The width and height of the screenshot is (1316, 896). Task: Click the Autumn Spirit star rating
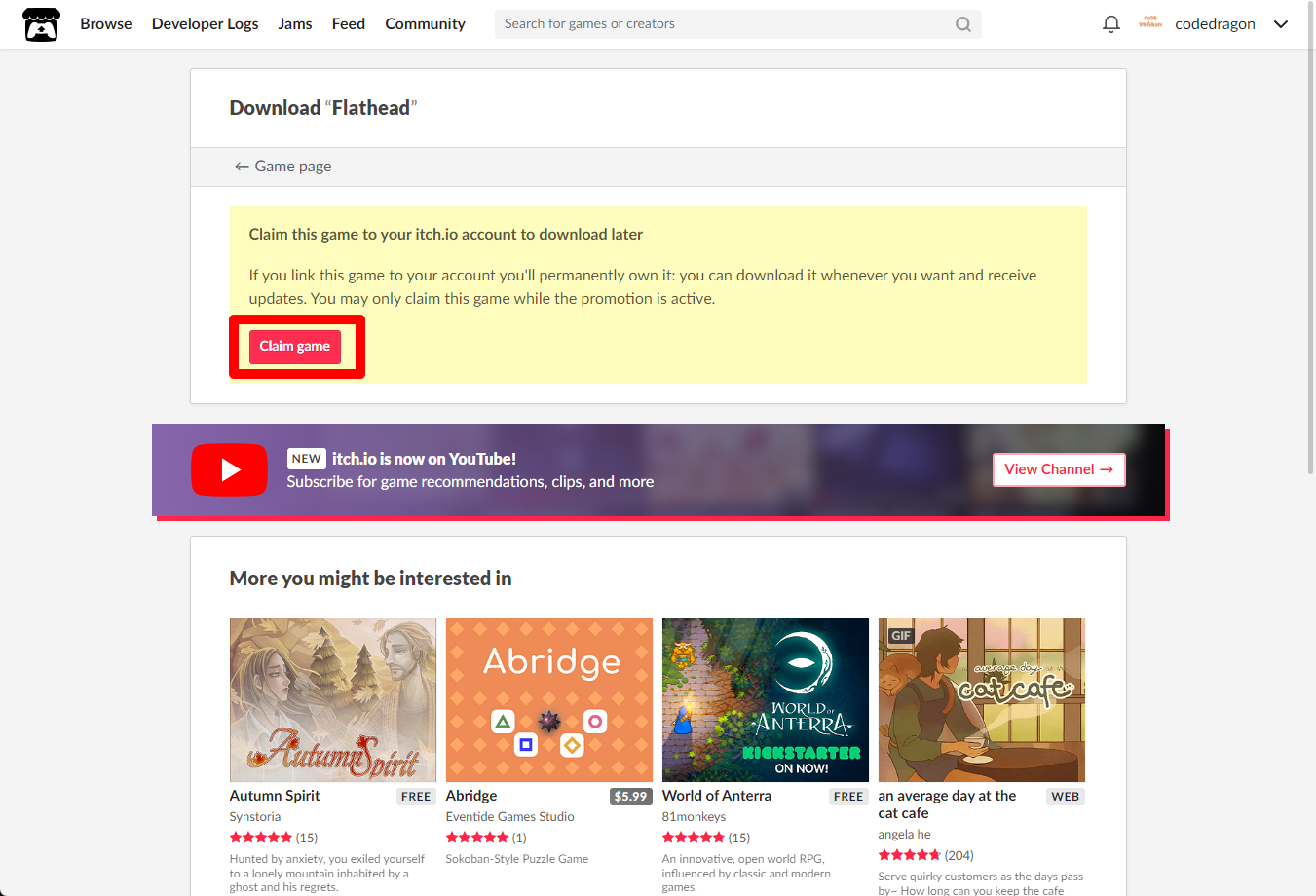click(x=261, y=838)
